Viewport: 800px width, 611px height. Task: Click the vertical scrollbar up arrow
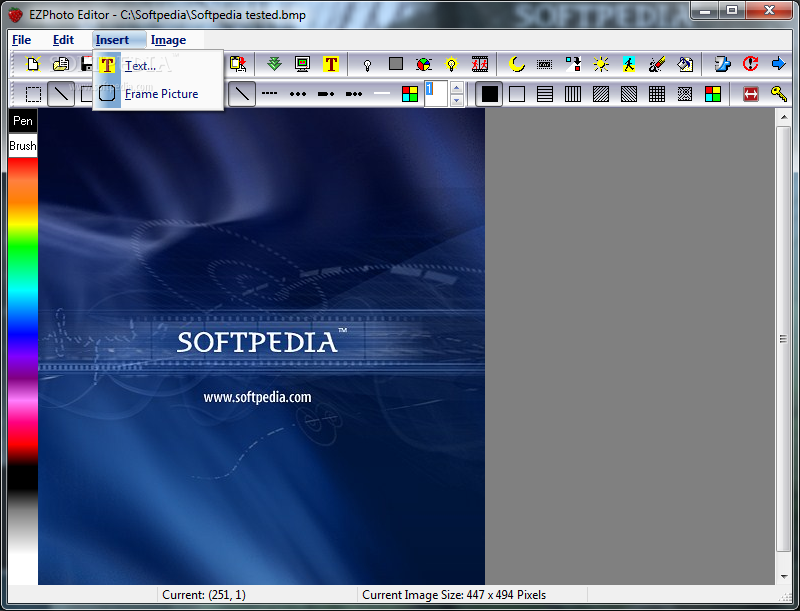[x=784, y=117]
